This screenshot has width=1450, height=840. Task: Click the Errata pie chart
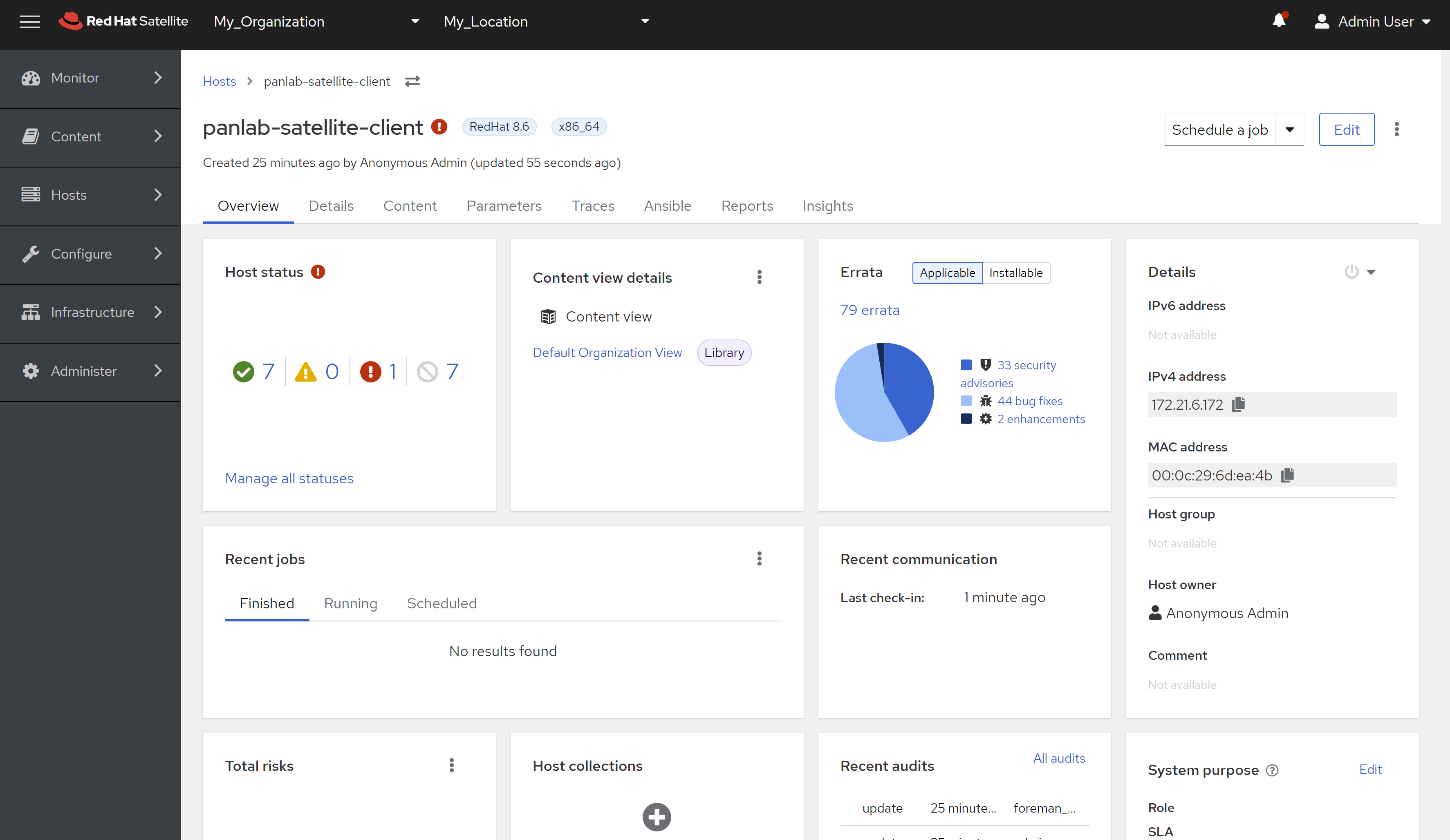884,392
